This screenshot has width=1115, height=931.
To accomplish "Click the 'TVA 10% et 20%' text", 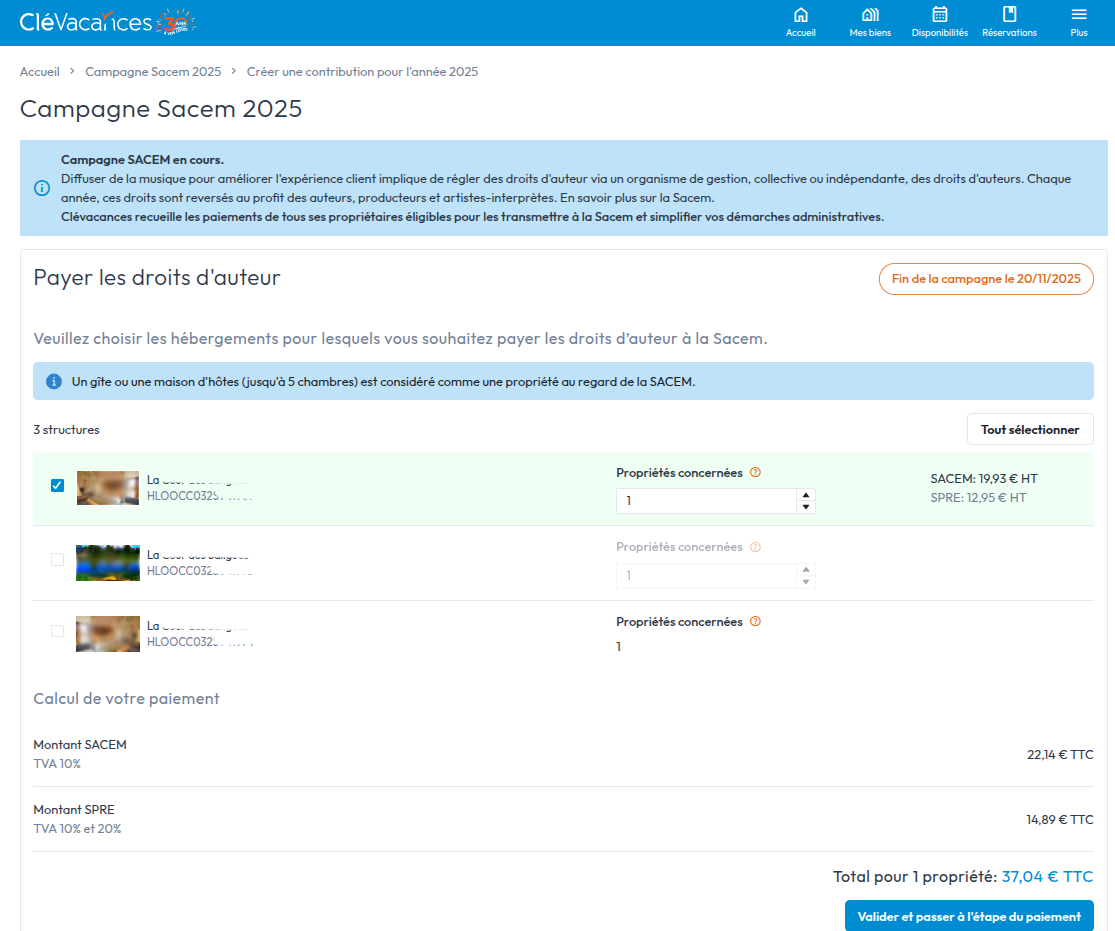I will click(78, 829).
